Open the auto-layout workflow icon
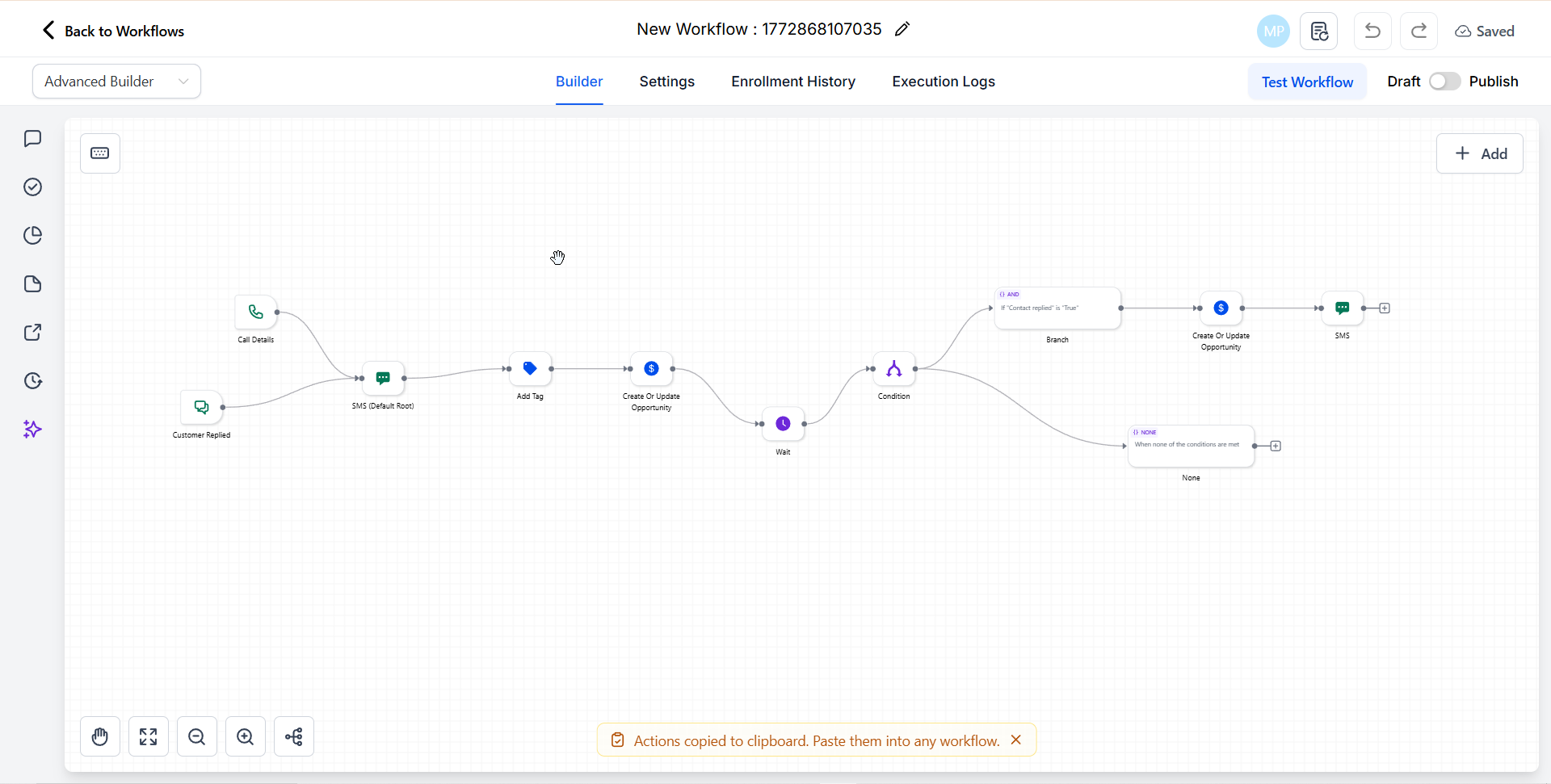Viewport: 1551px width, 784px height. [293, 736]
